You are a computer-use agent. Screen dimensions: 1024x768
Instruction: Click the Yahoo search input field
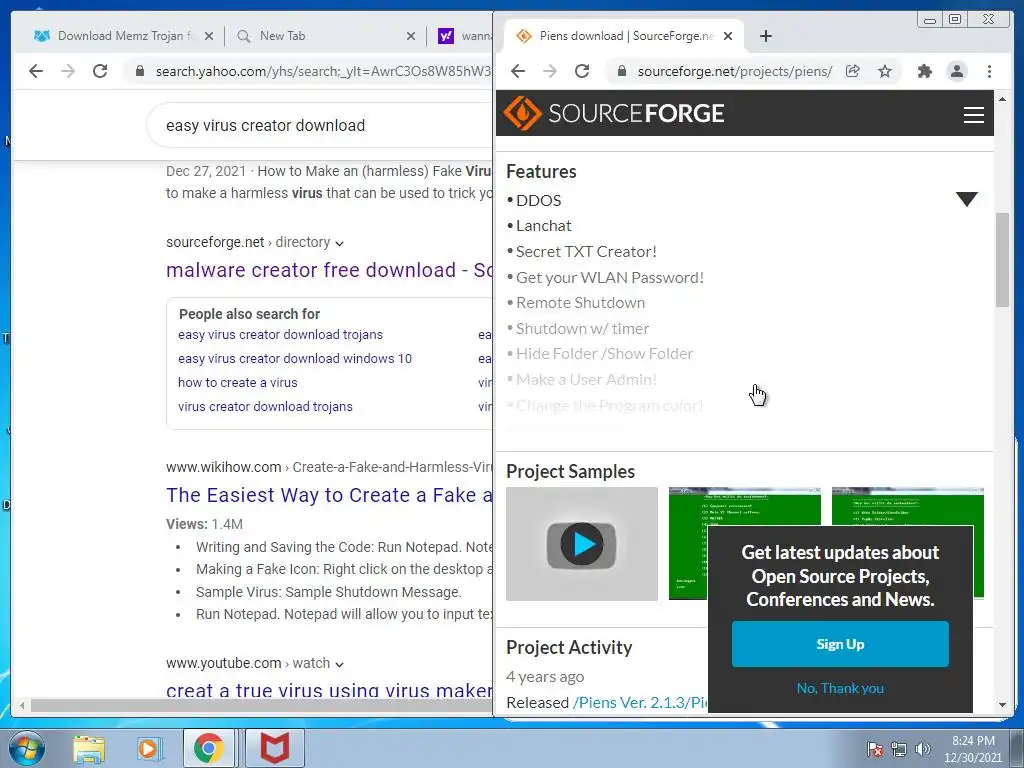[x=320, y=125]
